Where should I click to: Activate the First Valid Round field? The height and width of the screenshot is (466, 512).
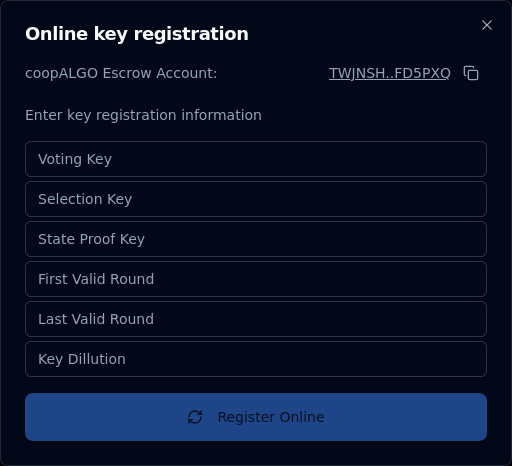[256, 279]
